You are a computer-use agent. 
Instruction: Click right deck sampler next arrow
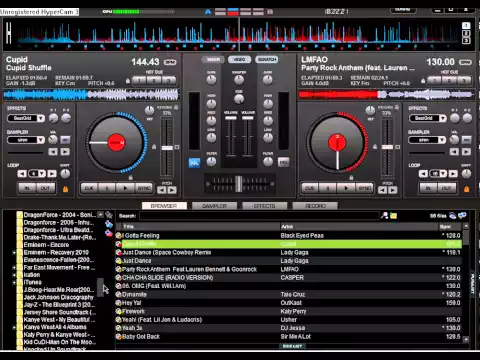pyautogui.click(x=466, y=152)
